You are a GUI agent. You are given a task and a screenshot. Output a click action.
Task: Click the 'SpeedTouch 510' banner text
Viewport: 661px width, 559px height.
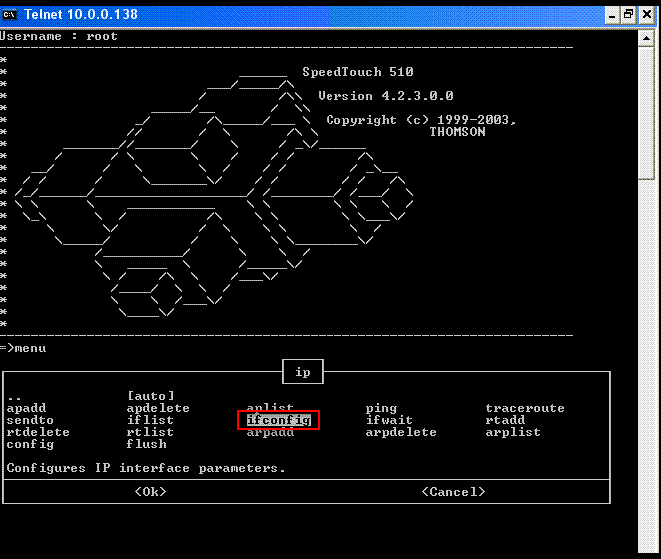358,72
